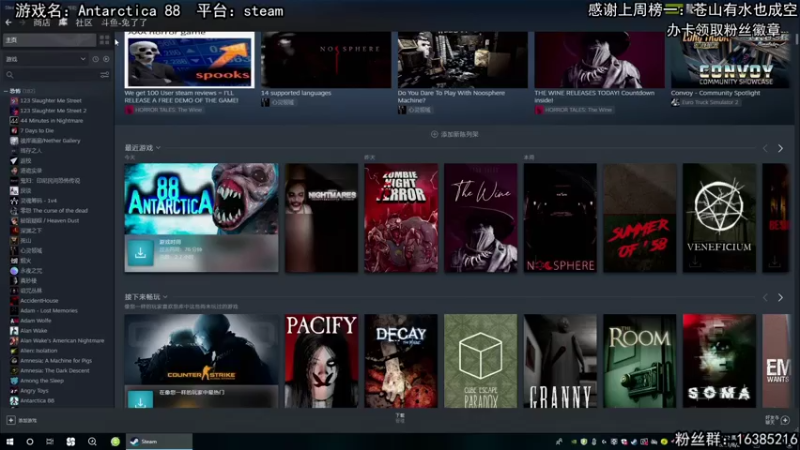Click add new shelf button
This screenshot has height=450, width=800.
[455, 134]
